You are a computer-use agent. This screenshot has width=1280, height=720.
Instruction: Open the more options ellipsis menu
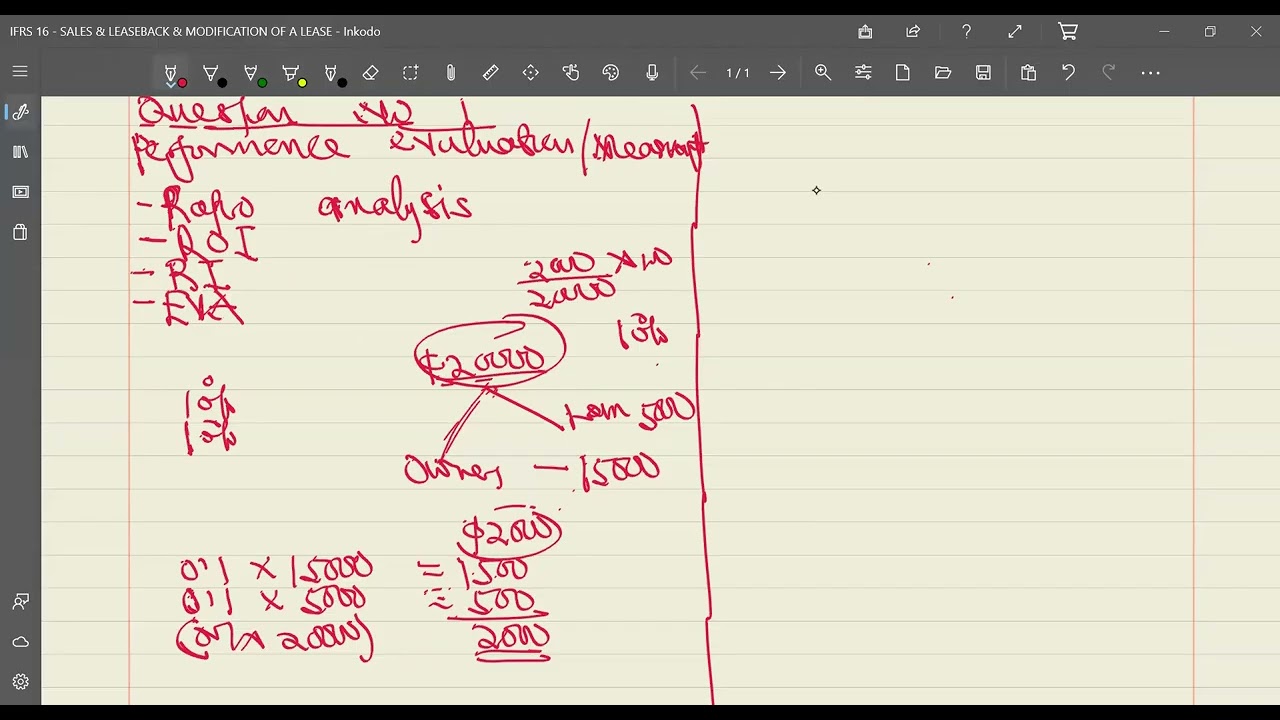click(x=1150, y=73)
